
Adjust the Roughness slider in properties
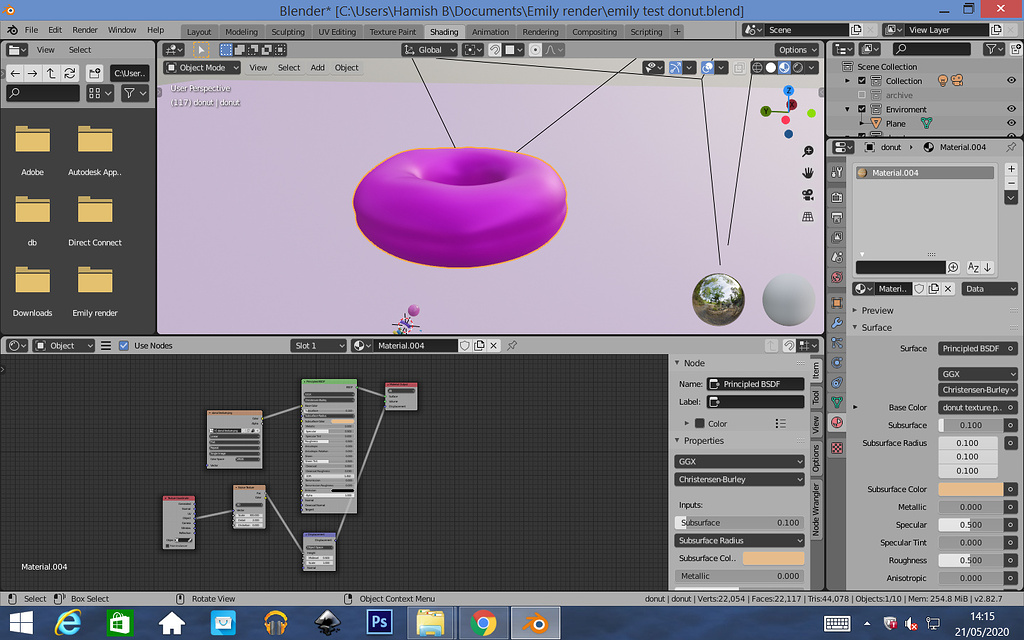[970, 560]
